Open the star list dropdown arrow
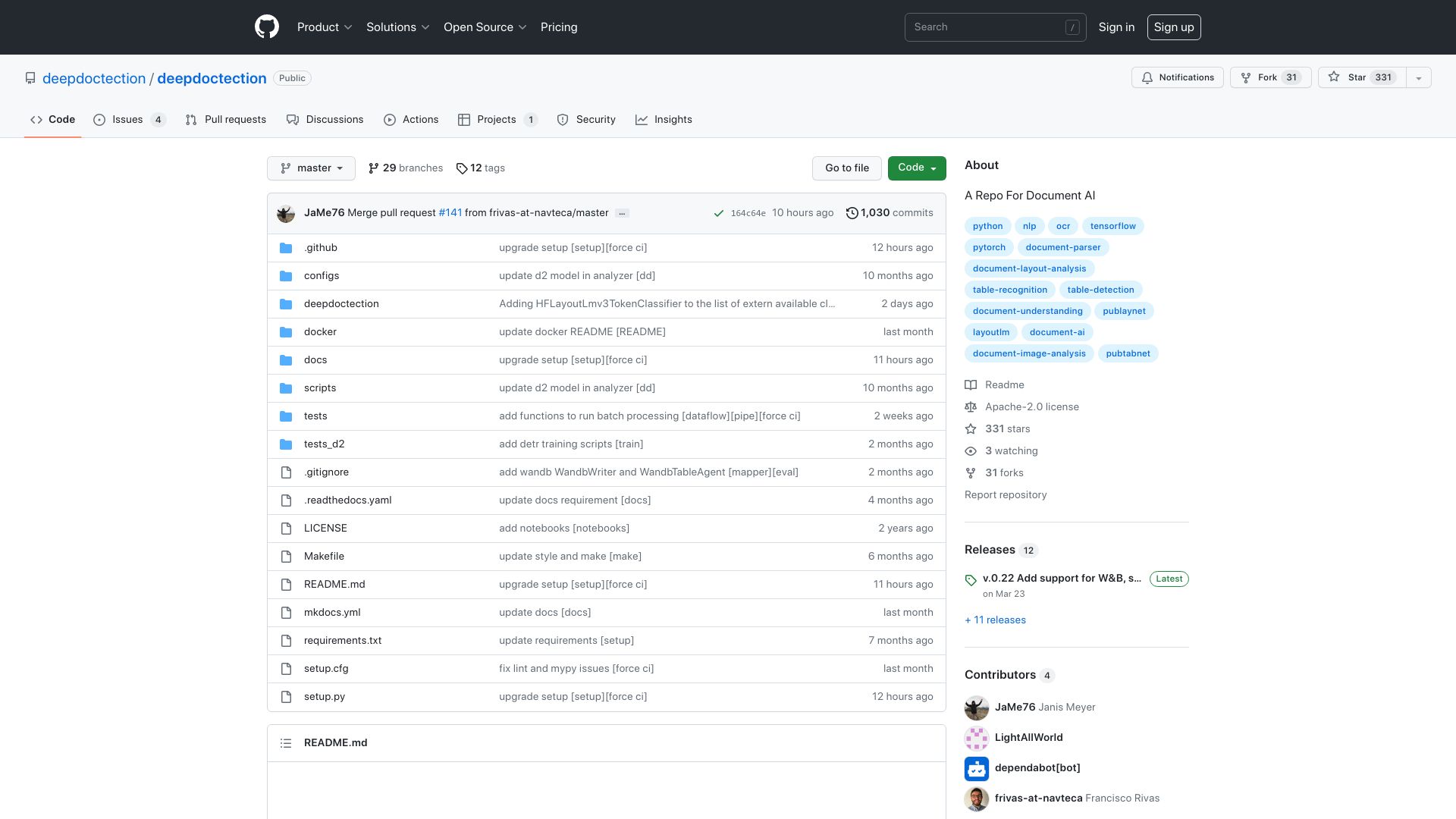The image size is (1456, 819). click(1419, 77)
